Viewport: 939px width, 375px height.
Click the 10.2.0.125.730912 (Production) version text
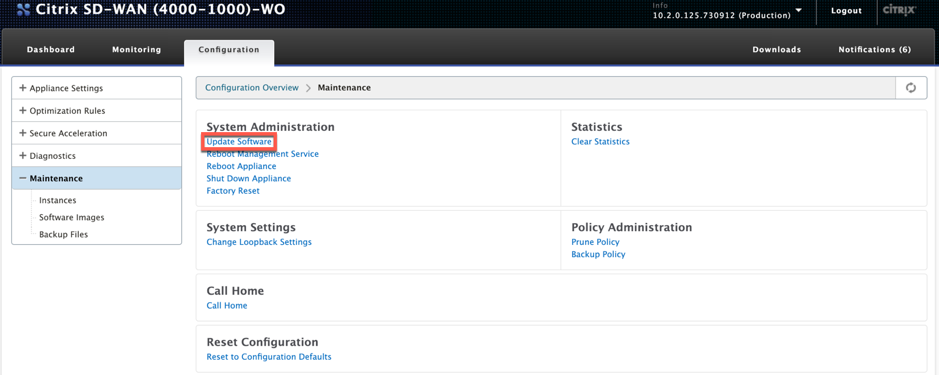point(722,15)
